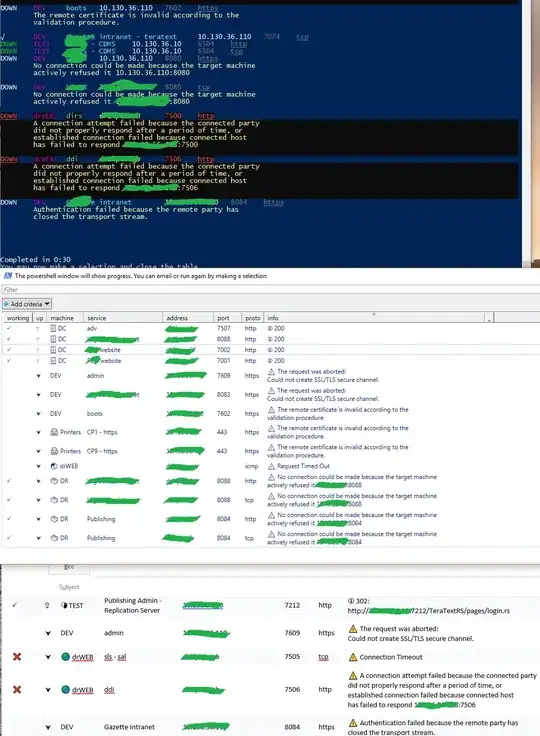This screenshot has width=540, height=736.
Task: Click the info icon beside 302 in email
Action: (x=351, y=601)
